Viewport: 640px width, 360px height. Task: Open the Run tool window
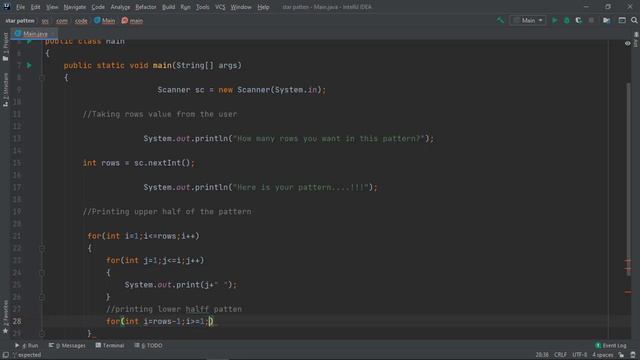coord(27,346)
